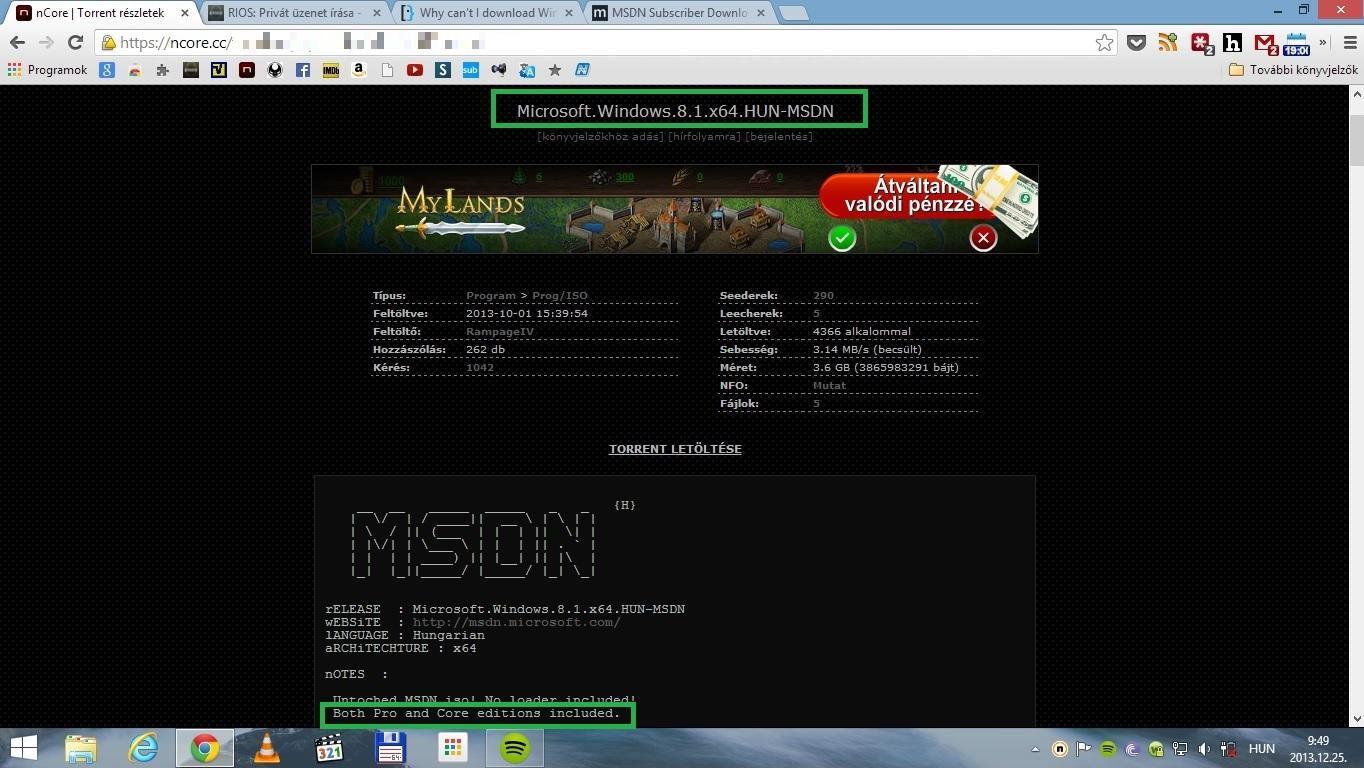
Task: Open VLC media player from taskbar
Action: coord(267,748)
